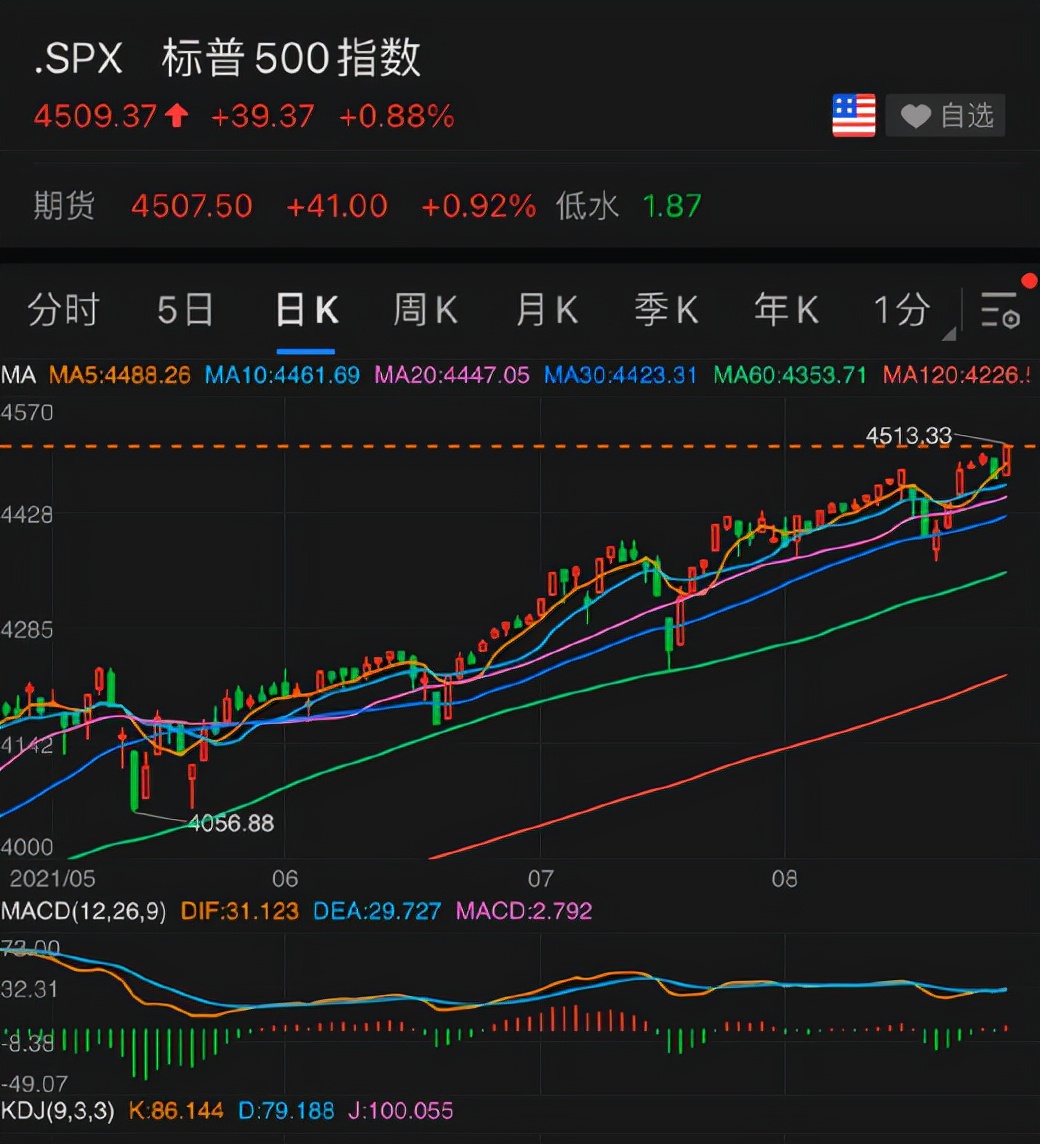Image resolution: width=1040 pixels, height=1144 pixels.
Task: Click the 08 month axis label
Action: (x=785, y=878)
